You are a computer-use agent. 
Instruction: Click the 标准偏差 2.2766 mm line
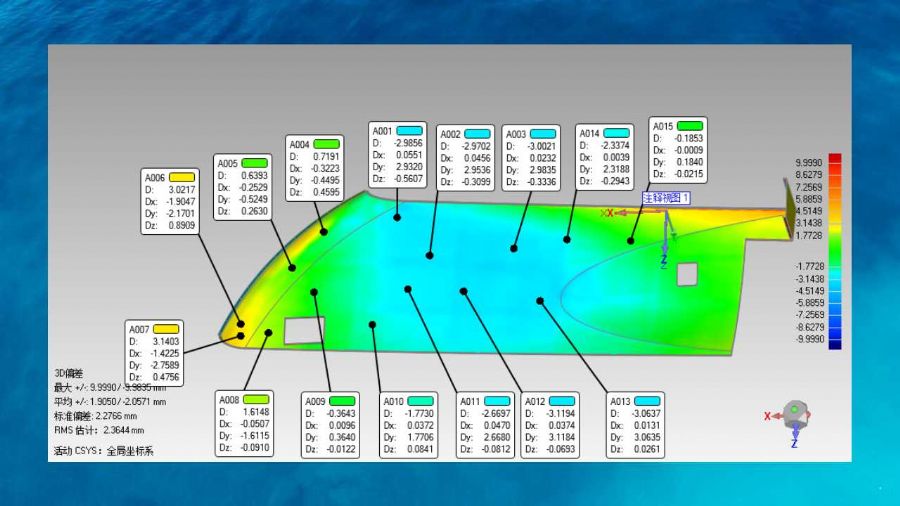(96, 416)
